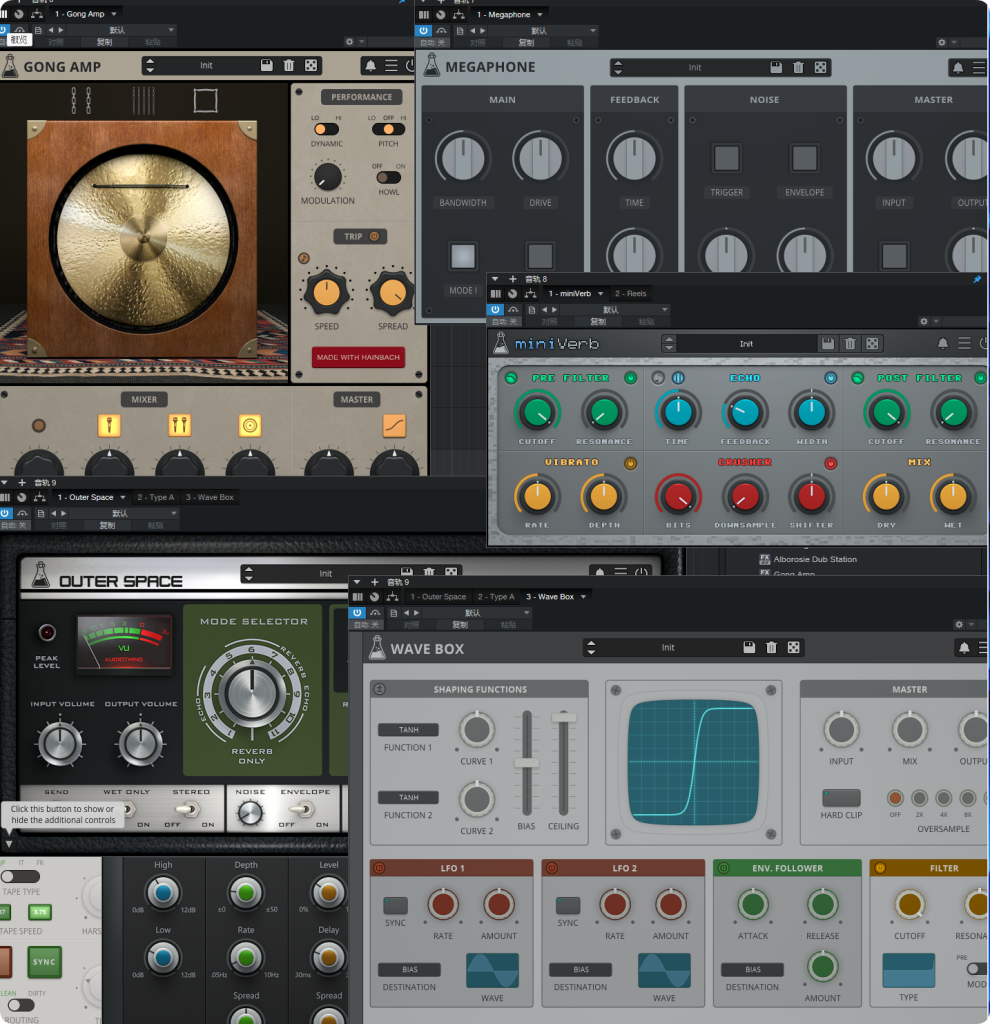
Task: Toggle Wave Box HARD CLIP switch
Action: point(841,797)
